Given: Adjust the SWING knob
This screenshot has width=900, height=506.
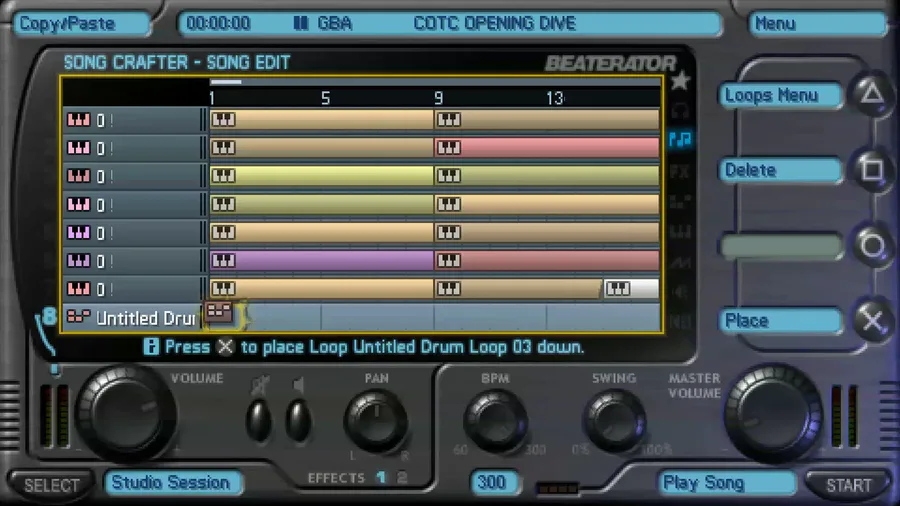Looking at the screenshot, I should click(615, 422).
